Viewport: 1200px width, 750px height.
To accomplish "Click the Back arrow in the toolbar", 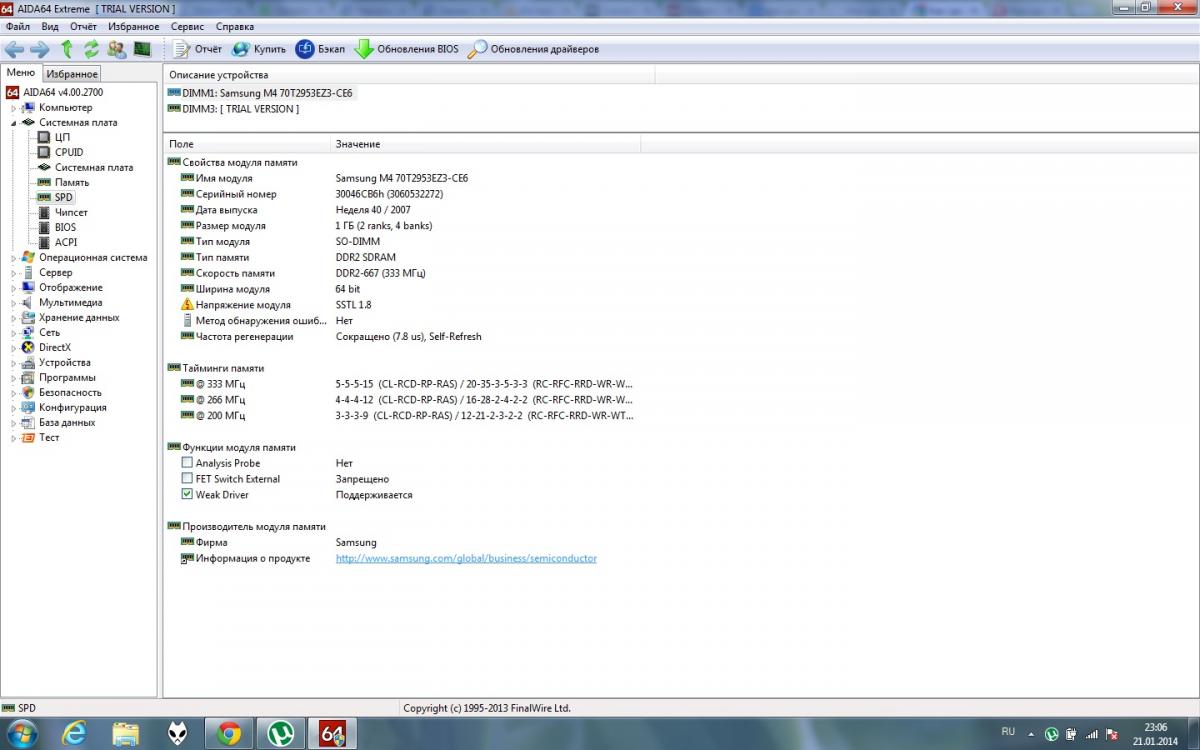I will point(14,49).
